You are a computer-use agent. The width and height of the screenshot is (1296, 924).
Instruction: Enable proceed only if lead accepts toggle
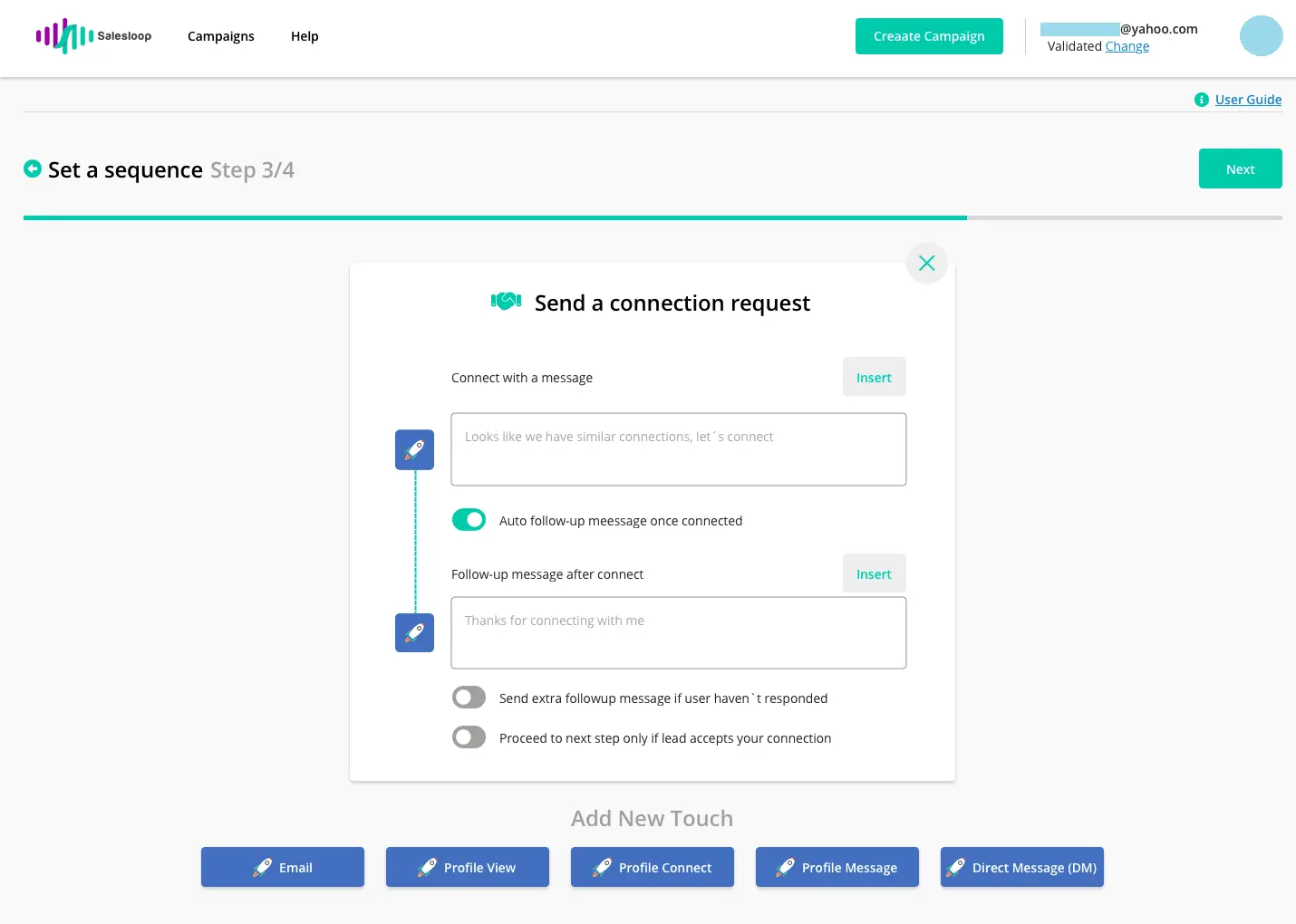[469, 736]
